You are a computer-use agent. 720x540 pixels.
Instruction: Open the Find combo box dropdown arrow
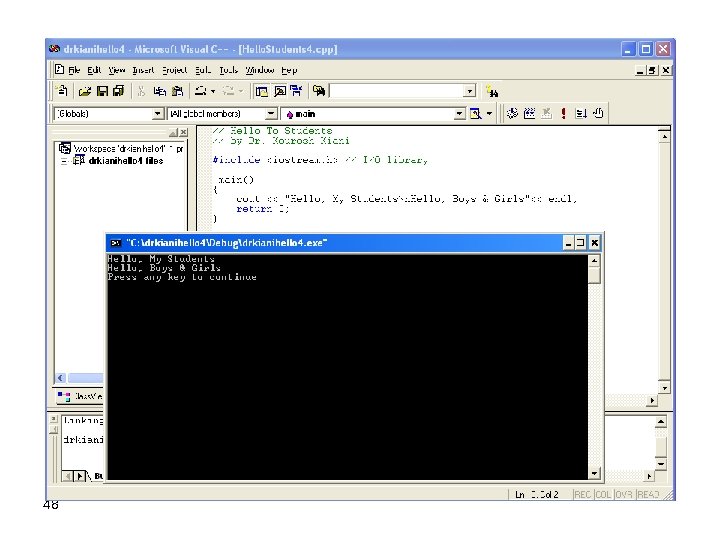469,91
